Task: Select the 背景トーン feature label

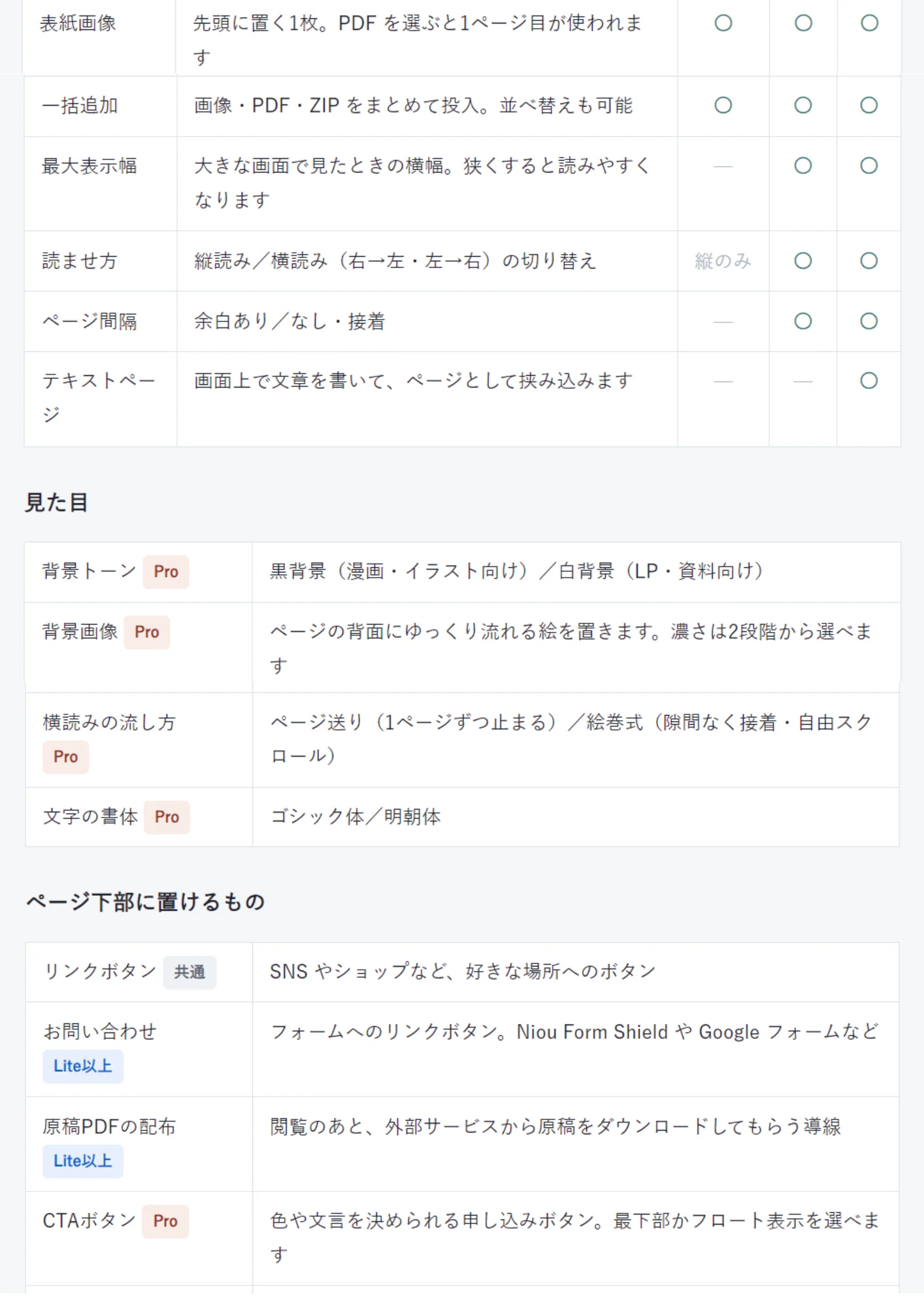Action: point(89,571)
